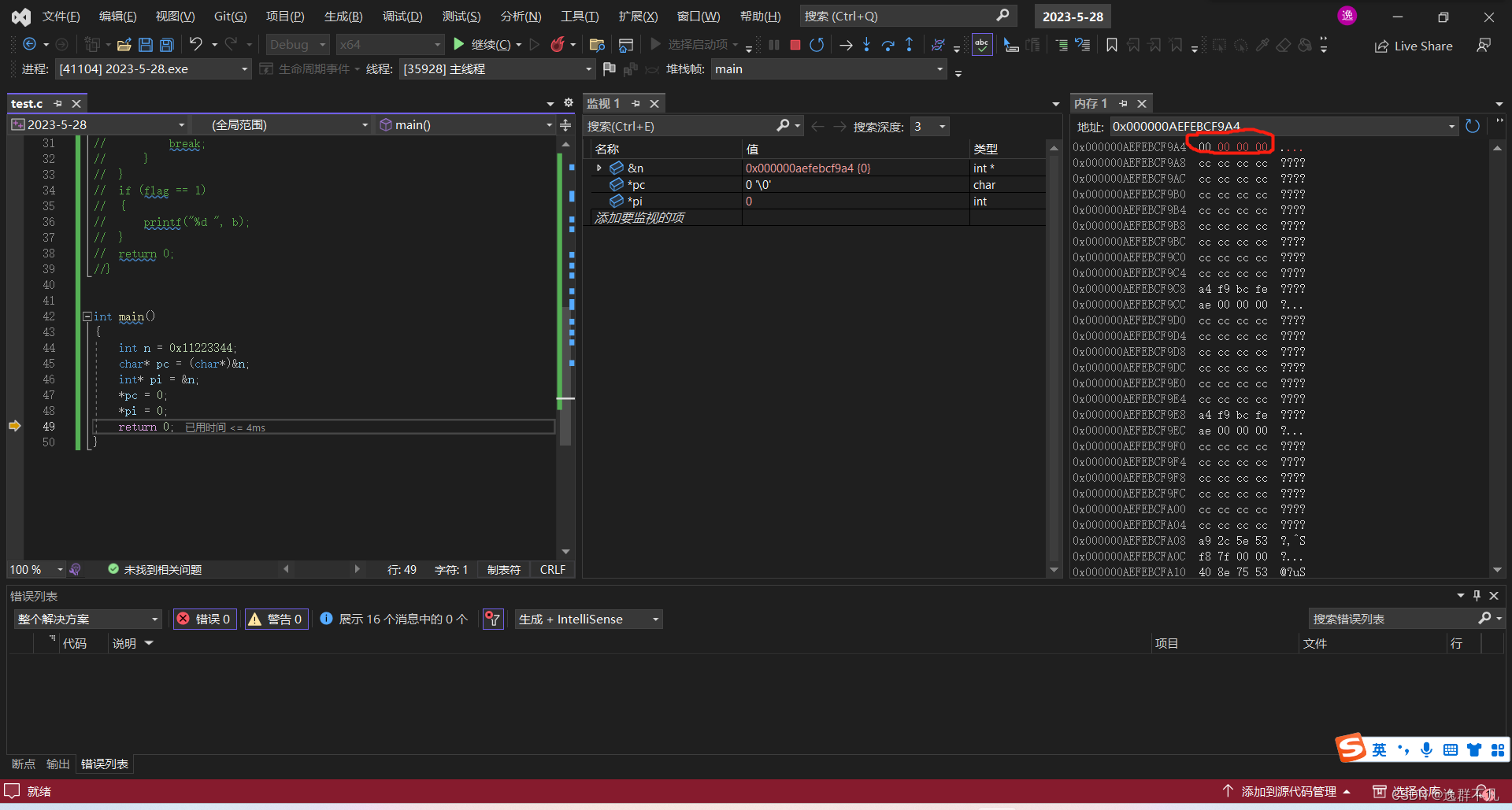The width and height of the screenshot is (1512, 810).
Task: Open the 生成 + IntelliSense dropdown
Action: pyautogui.click(x=589, y=620)
